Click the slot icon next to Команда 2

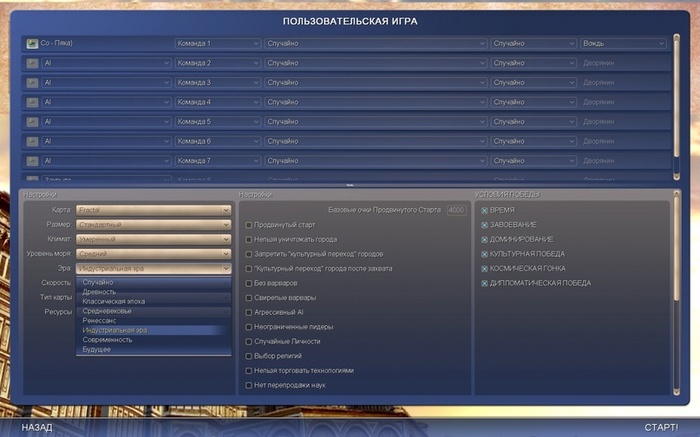point(33,63)
